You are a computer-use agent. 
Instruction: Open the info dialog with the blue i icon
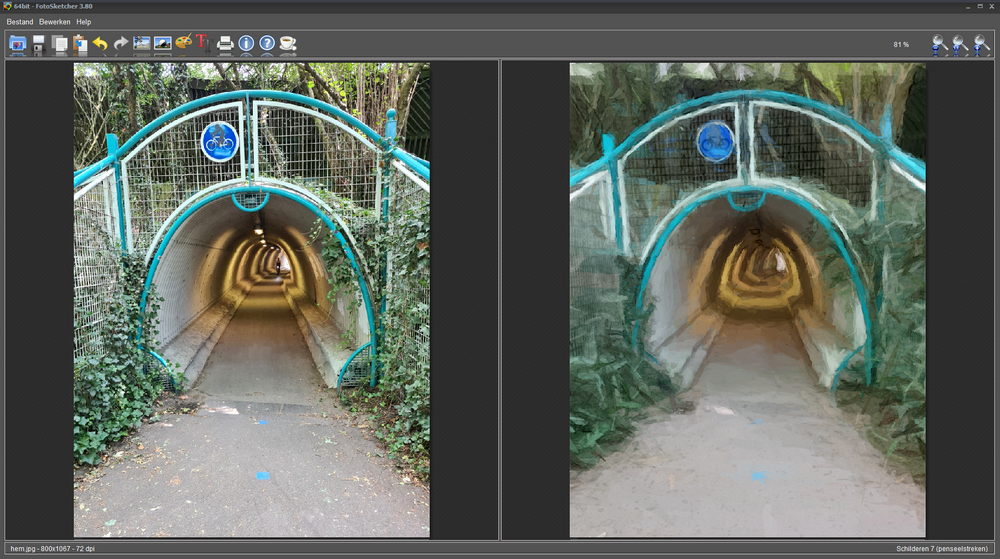pos(246,43)
